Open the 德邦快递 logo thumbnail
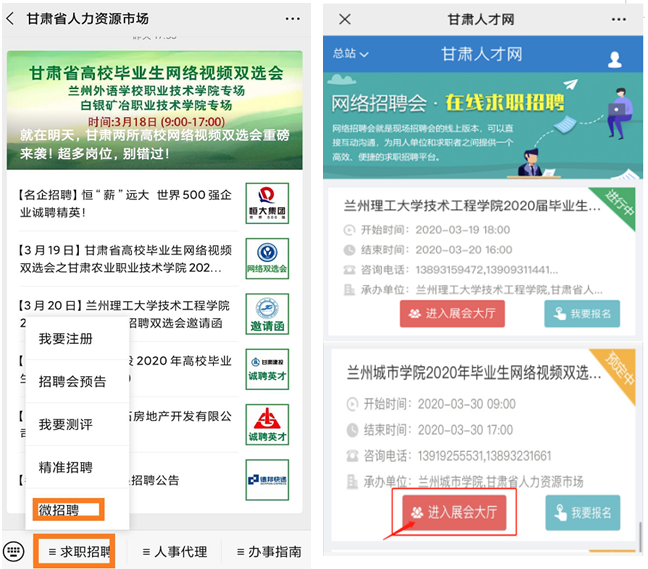This screenshot has height=569, width=648. click(267, 480)
